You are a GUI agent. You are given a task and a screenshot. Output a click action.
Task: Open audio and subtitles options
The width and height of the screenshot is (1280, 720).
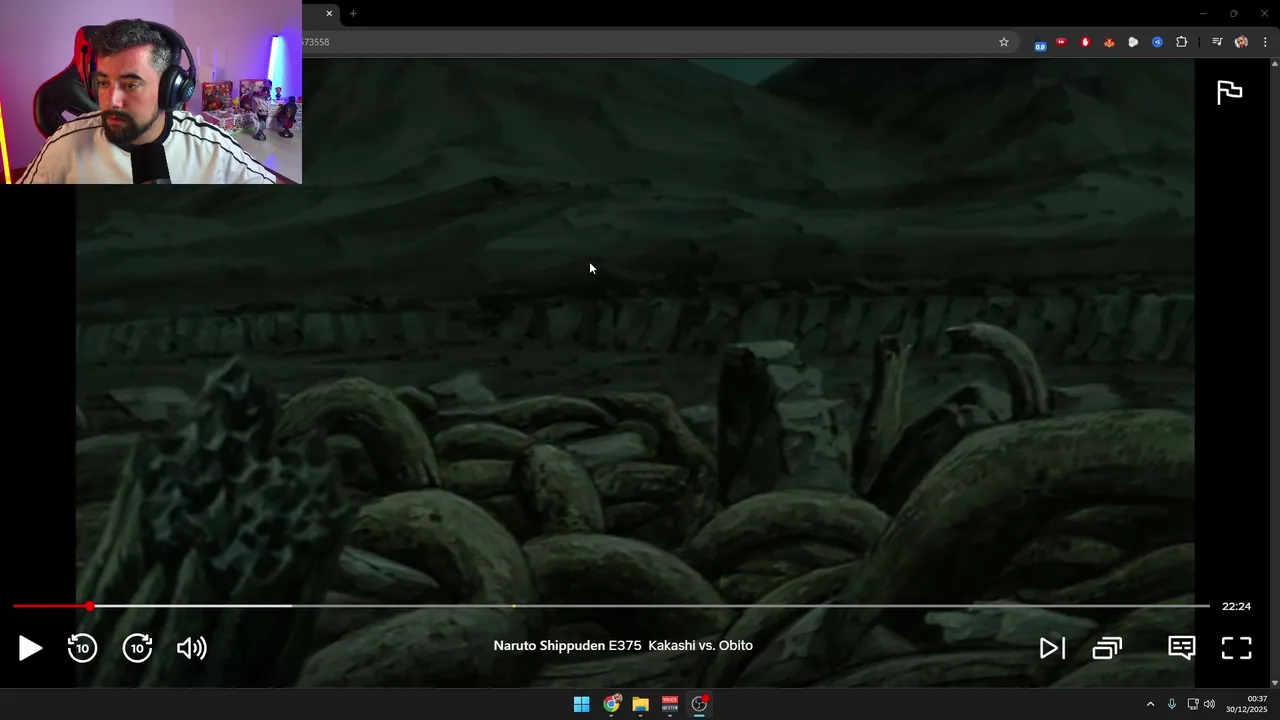(x=1182, y=648)
